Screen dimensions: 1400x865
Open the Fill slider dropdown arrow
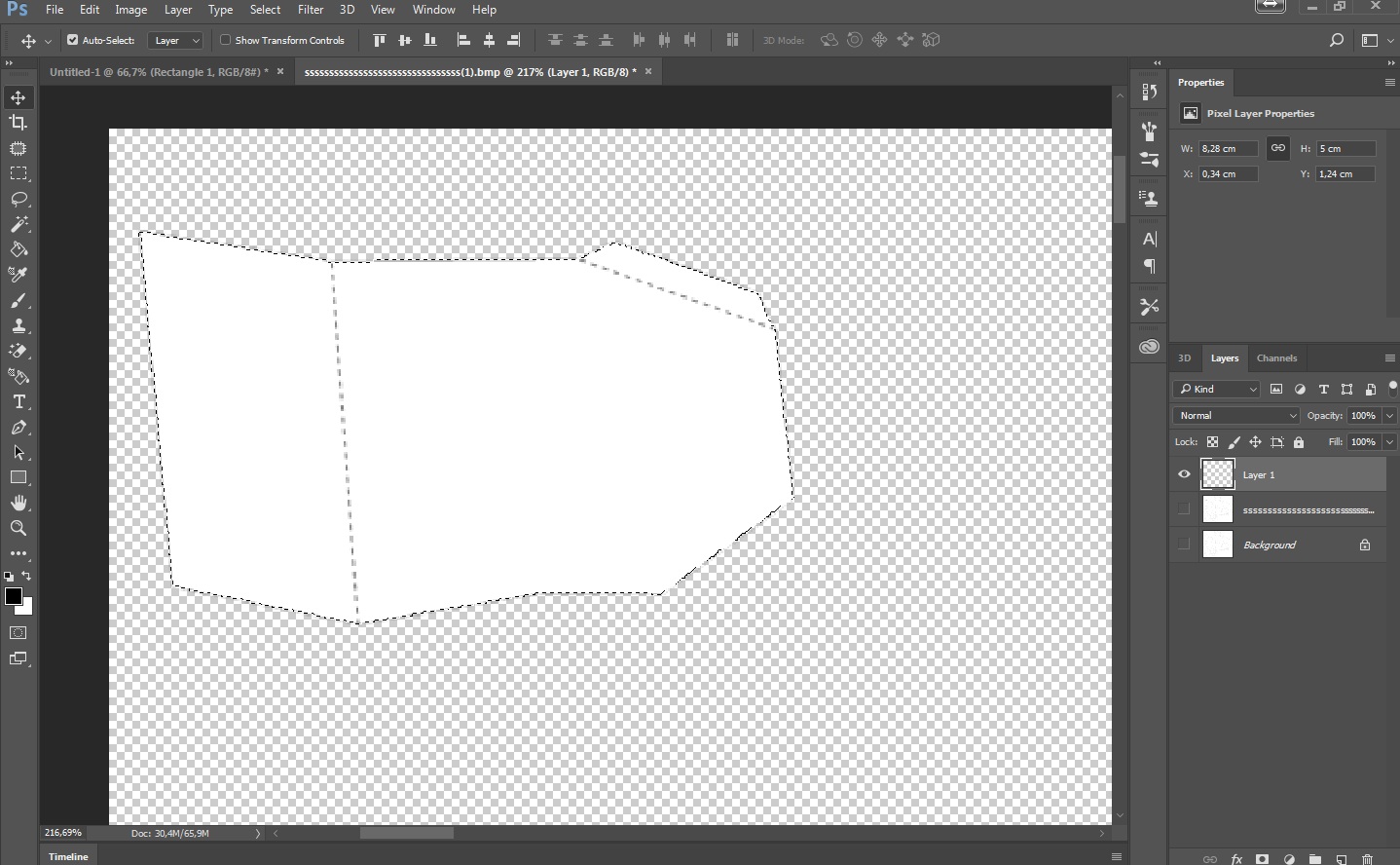(x=1389, y=441)
